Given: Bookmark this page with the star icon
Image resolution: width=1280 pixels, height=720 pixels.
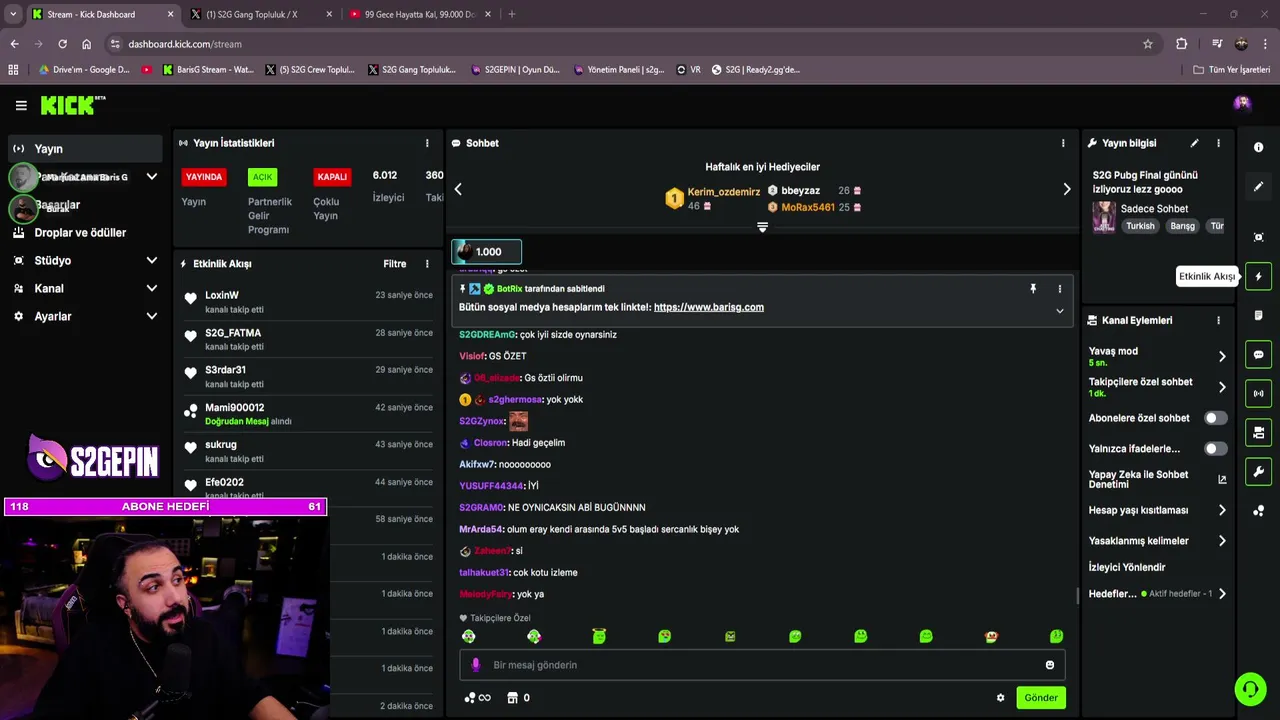Looking at the screenshot, I should pos(1148,44).
